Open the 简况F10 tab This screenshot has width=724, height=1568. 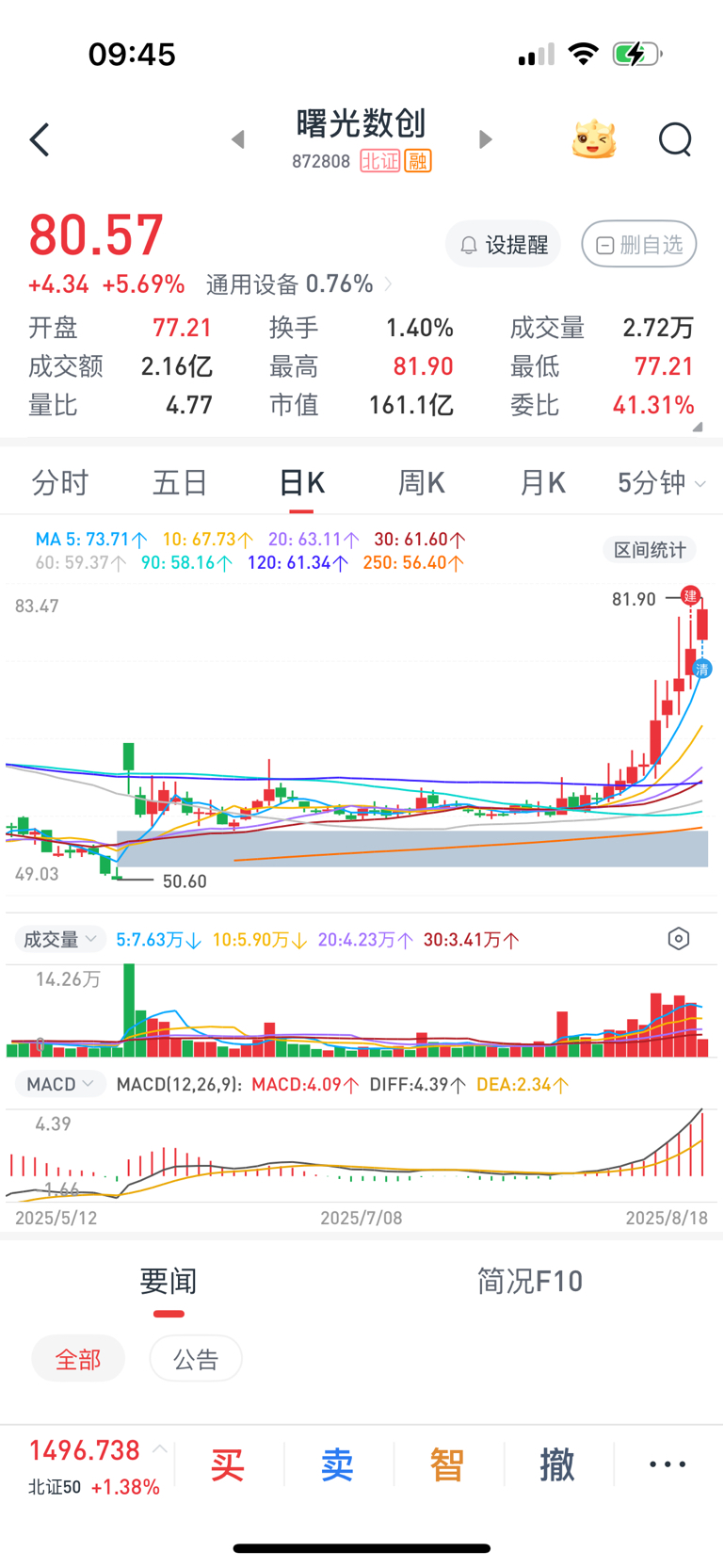[530, 1281]
